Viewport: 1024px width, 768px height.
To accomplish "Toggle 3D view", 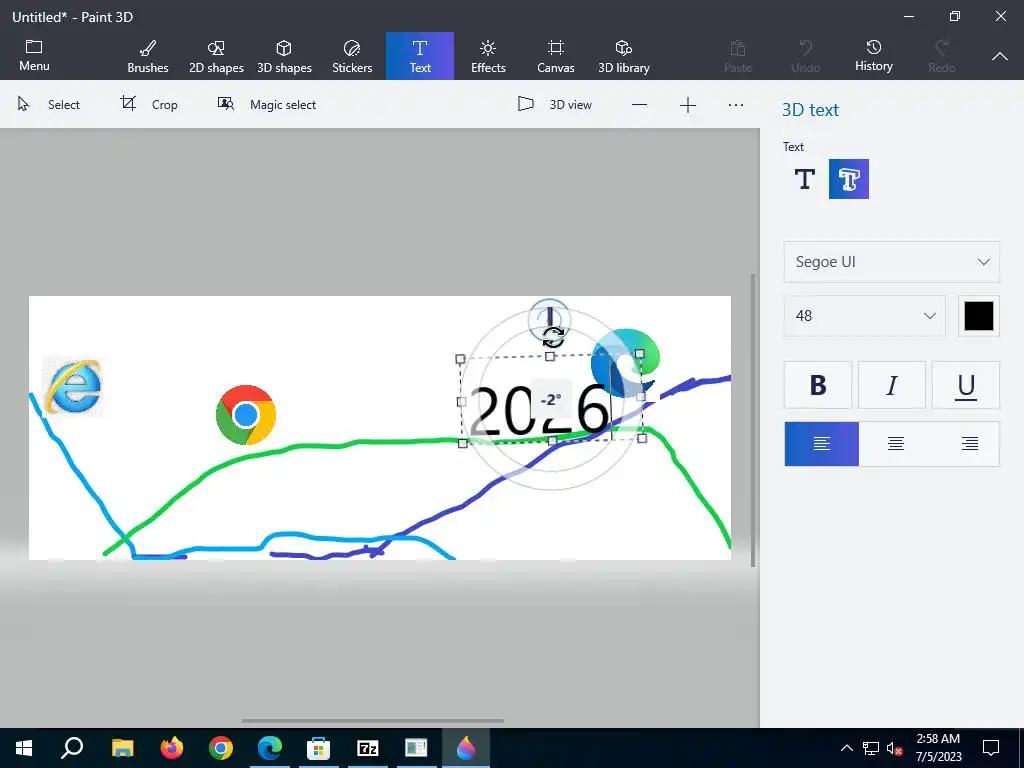I will 555,104.
